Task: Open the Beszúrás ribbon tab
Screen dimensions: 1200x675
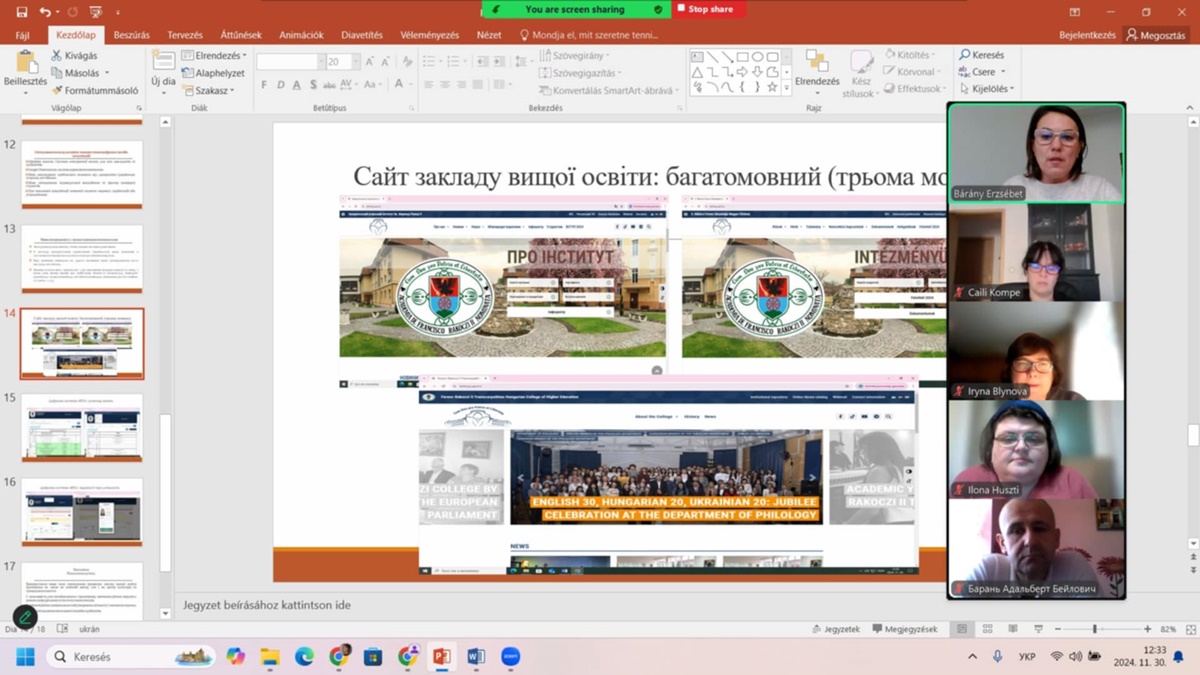Action: tap(131, 35)
